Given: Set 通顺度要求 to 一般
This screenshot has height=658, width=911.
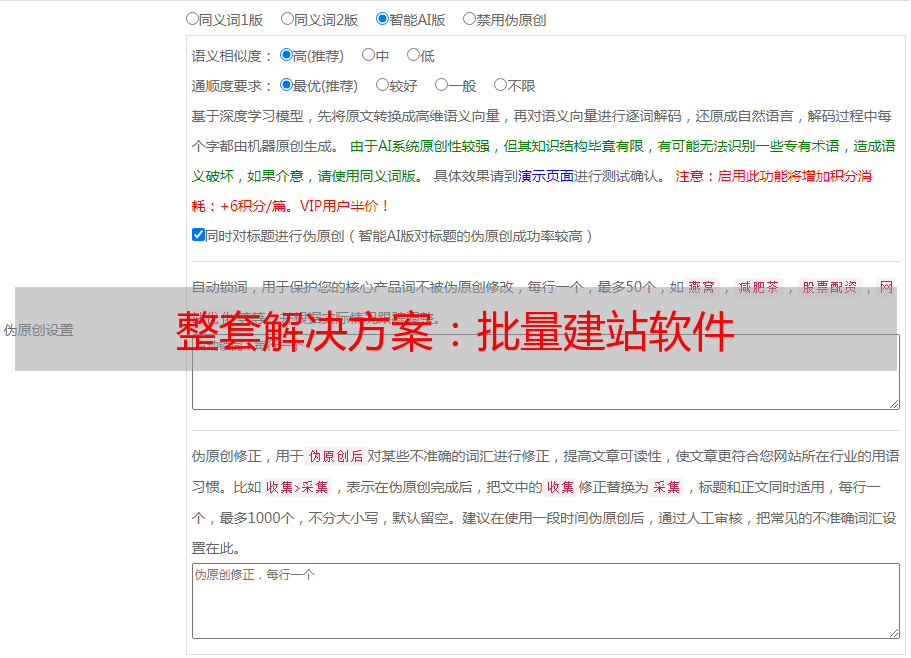Looking at the screenshot, I should (x=441, y=86).
